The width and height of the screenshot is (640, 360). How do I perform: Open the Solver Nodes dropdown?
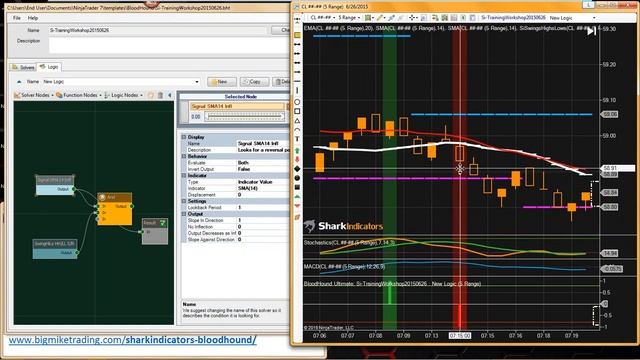tap(34, 95)
